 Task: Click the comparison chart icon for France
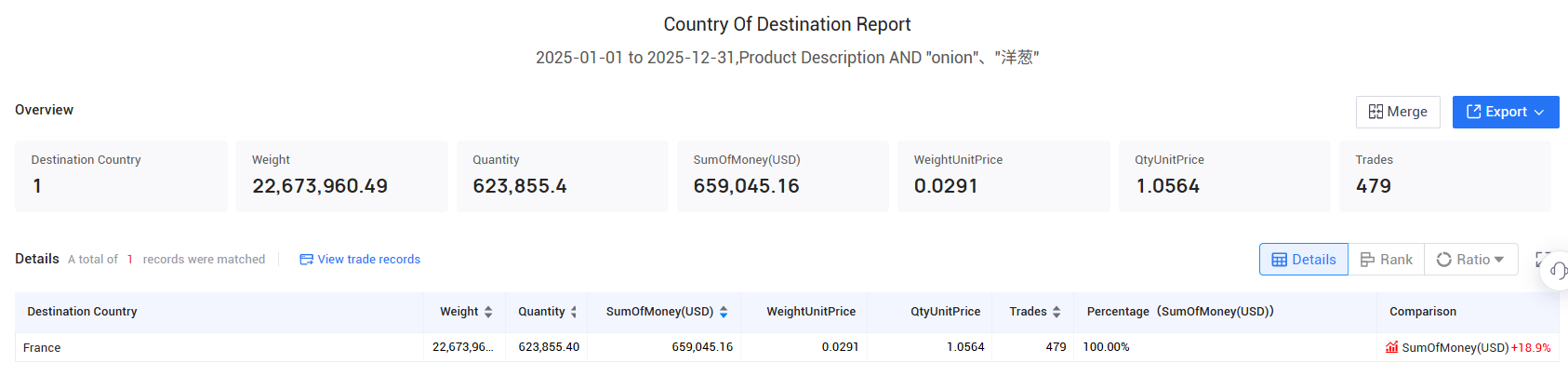(1392, 347)
